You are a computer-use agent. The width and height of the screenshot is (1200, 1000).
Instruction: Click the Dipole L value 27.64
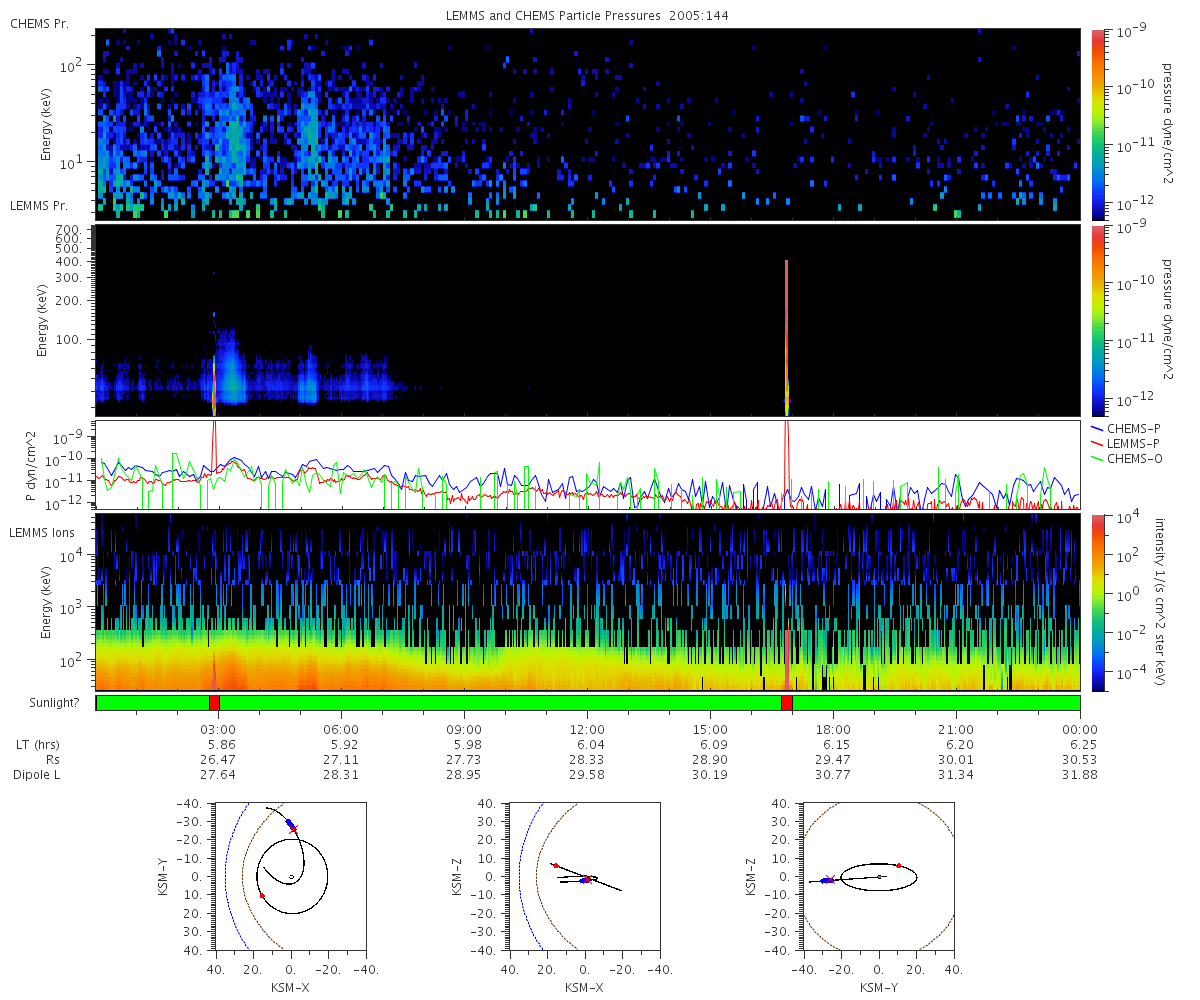coord(218,775)
